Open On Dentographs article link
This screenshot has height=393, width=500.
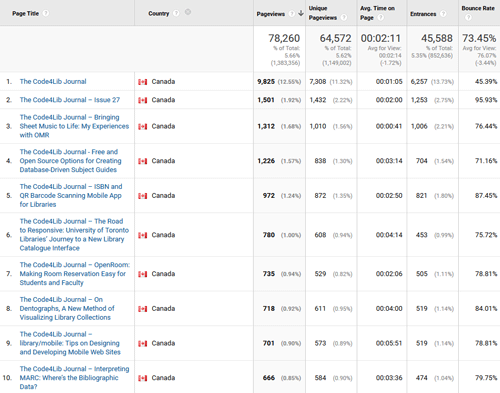point(67,308)
